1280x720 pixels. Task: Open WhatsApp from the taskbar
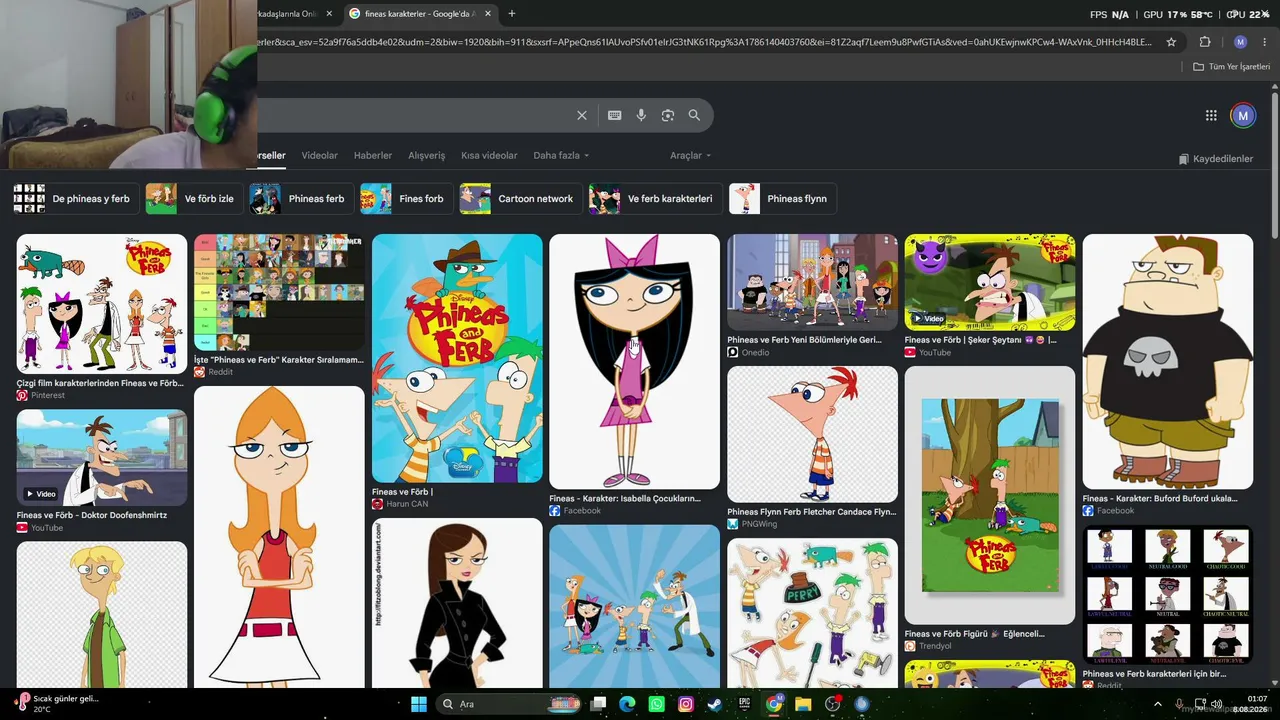tap(656, 704)
